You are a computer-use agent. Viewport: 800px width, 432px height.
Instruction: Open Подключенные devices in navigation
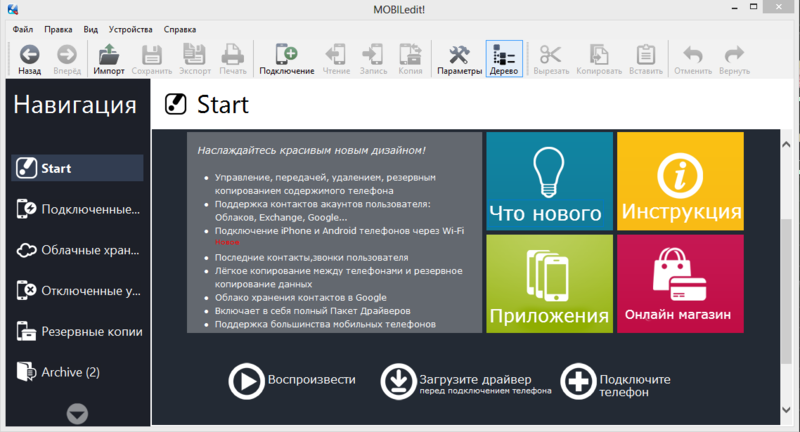(x=78, y=209)
